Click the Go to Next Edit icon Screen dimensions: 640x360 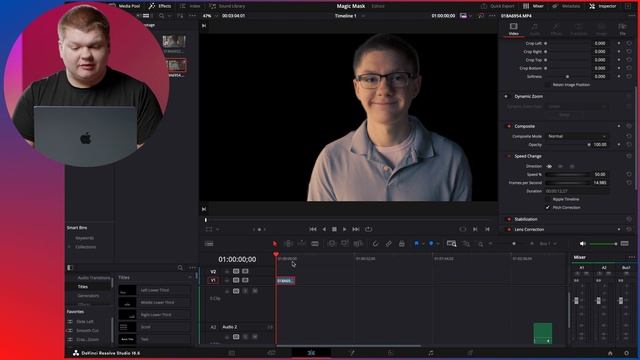point(475,229)
